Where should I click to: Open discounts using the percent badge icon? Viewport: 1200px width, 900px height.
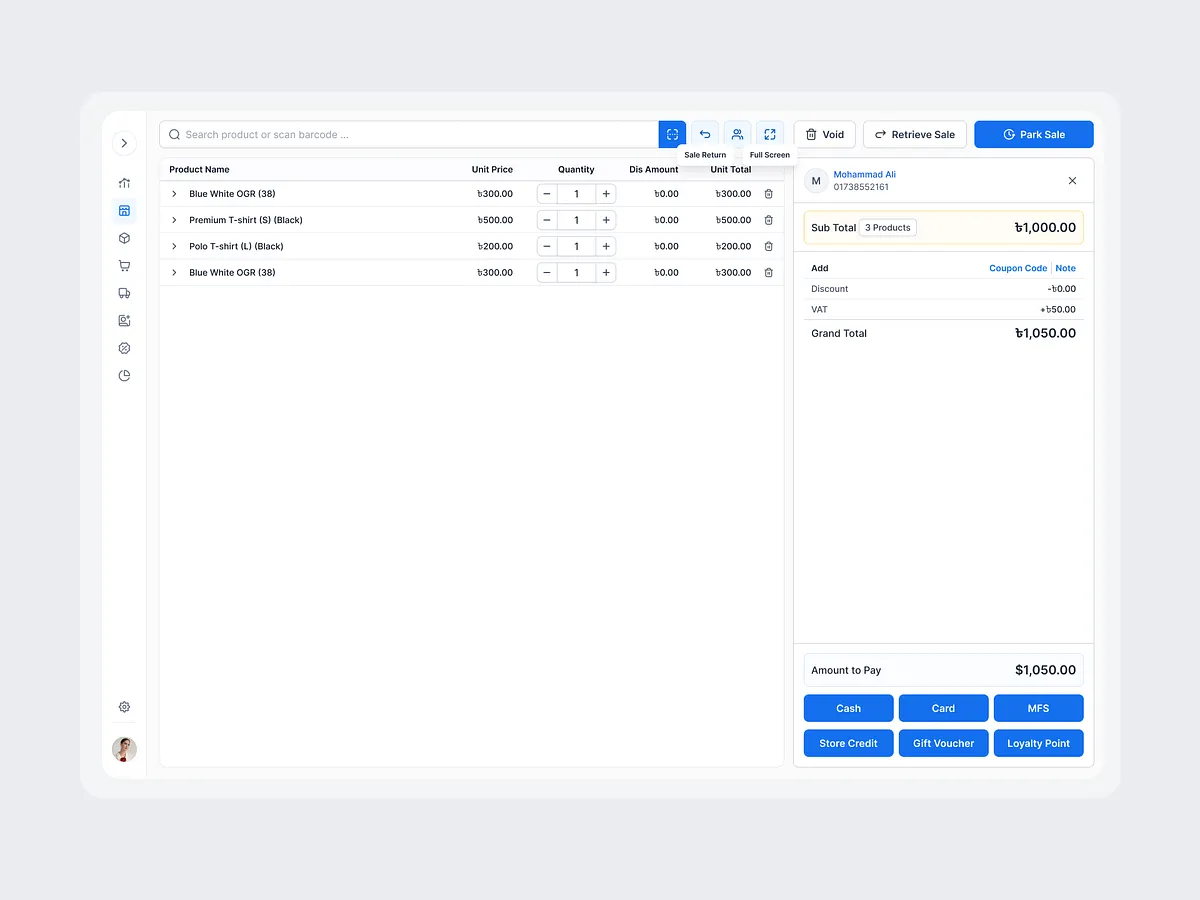coord(124,348)
